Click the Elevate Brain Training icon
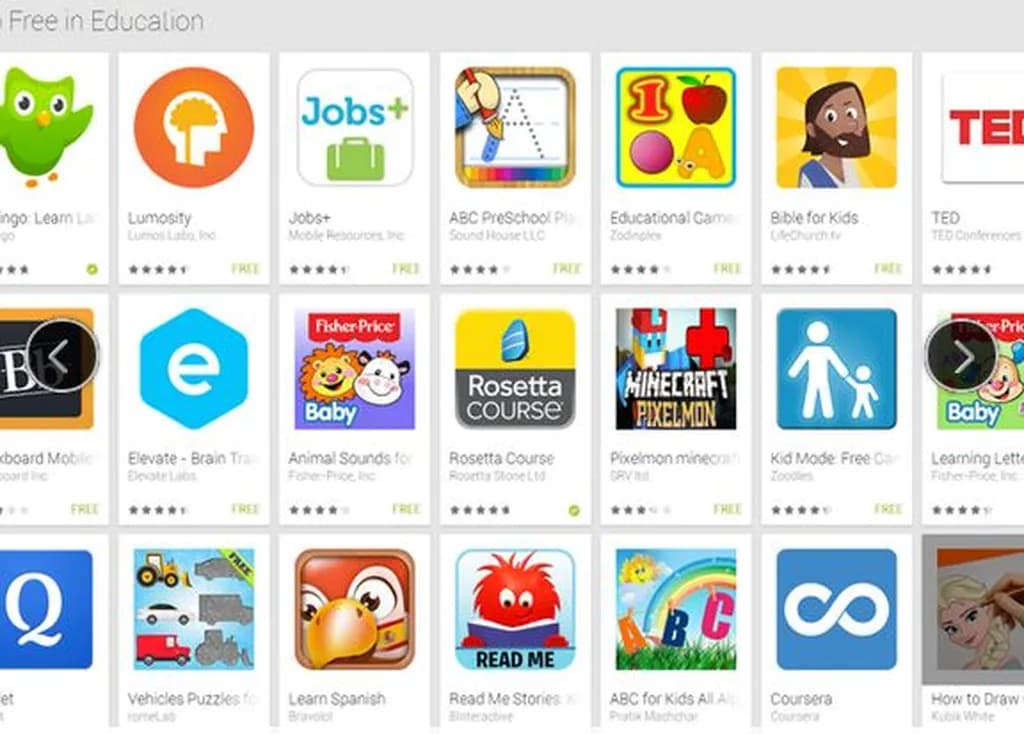 [194, 369]
